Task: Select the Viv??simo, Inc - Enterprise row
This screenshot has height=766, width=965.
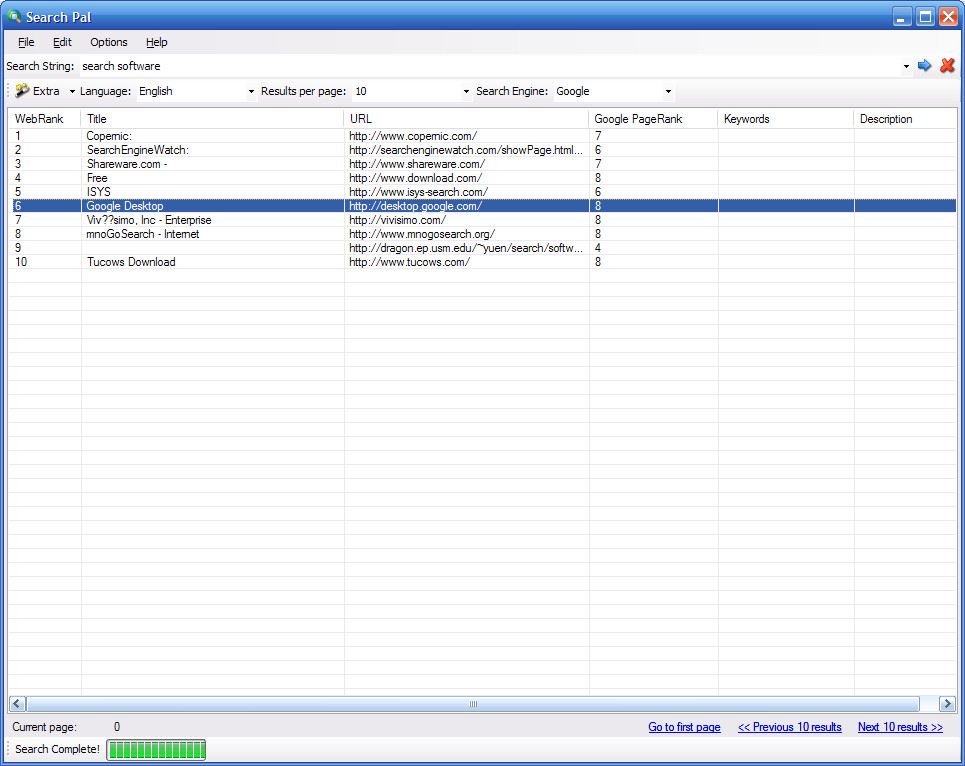Action: 482,220
